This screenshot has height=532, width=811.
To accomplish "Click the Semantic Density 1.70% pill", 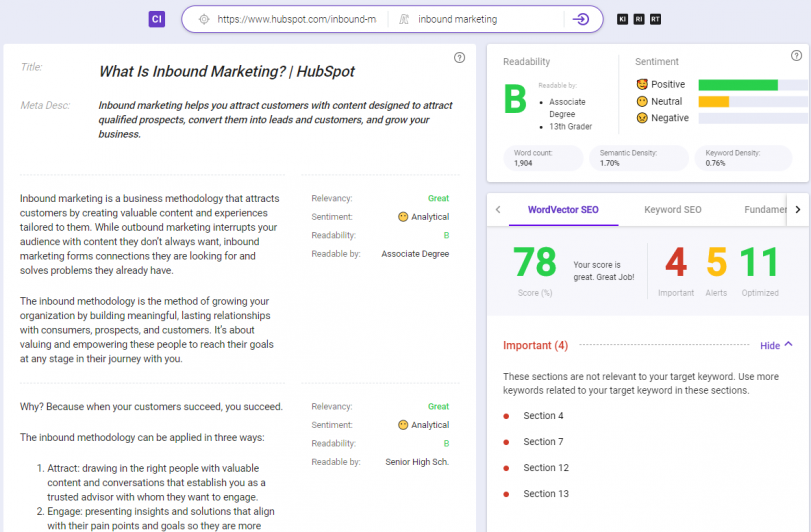I will click(639, 158).
